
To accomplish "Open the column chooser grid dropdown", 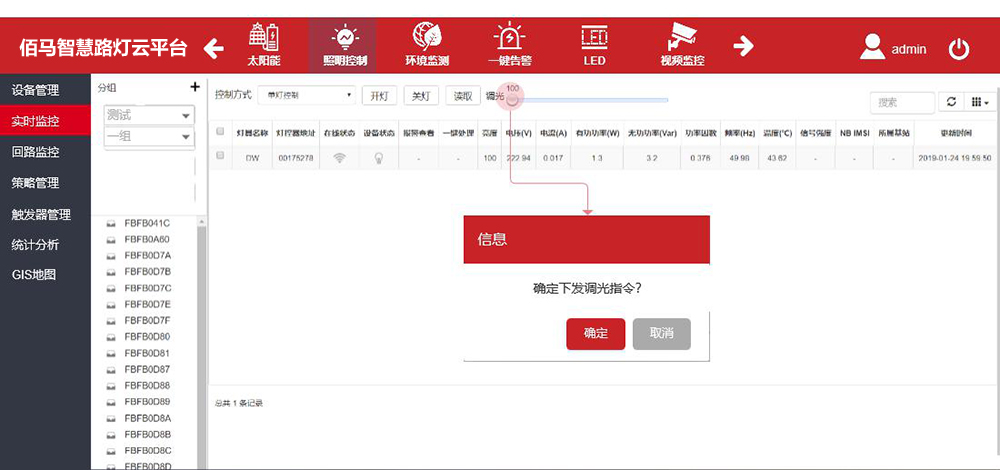I will click(x=980, y=102).
